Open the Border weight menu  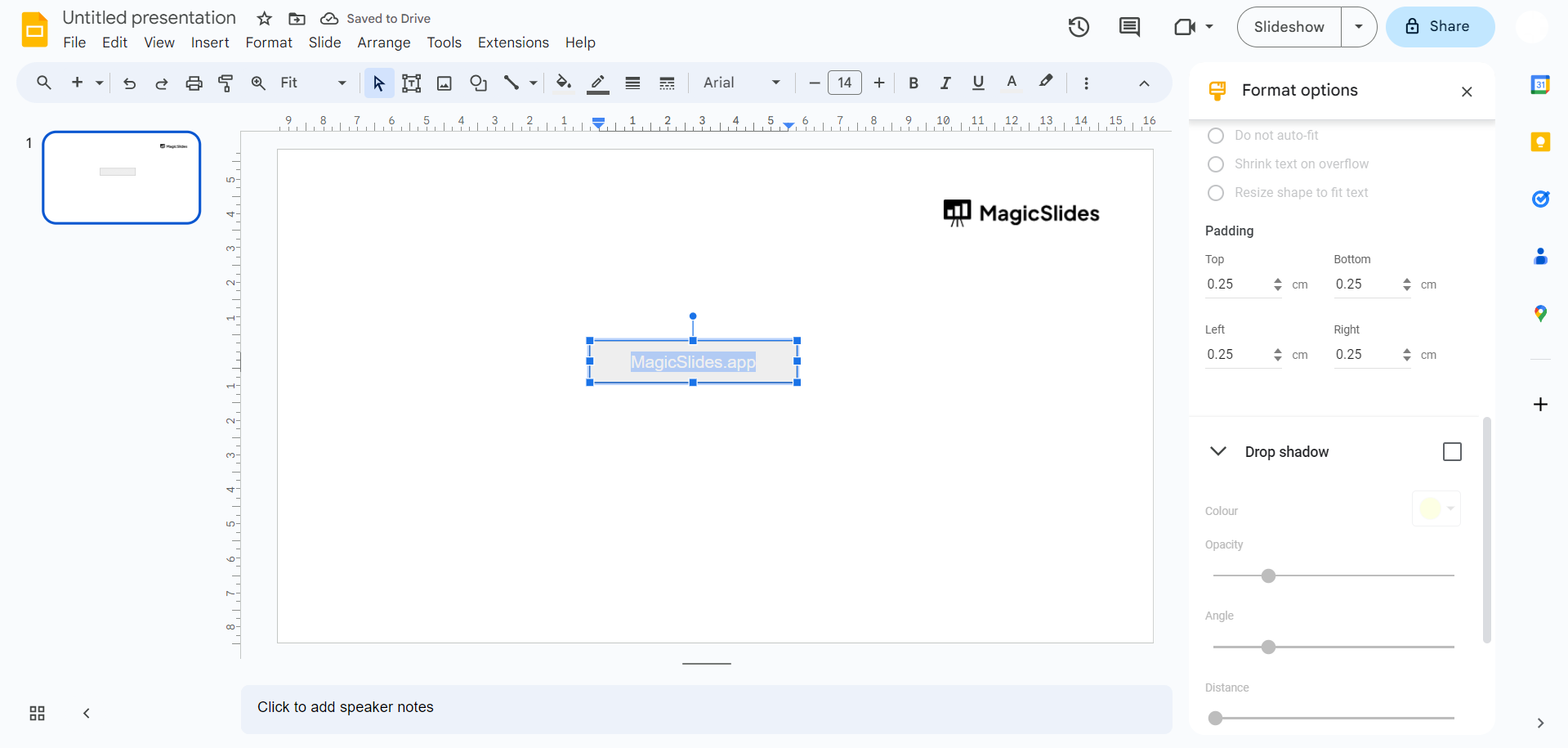pyautogui.click(x=632, y=83)
